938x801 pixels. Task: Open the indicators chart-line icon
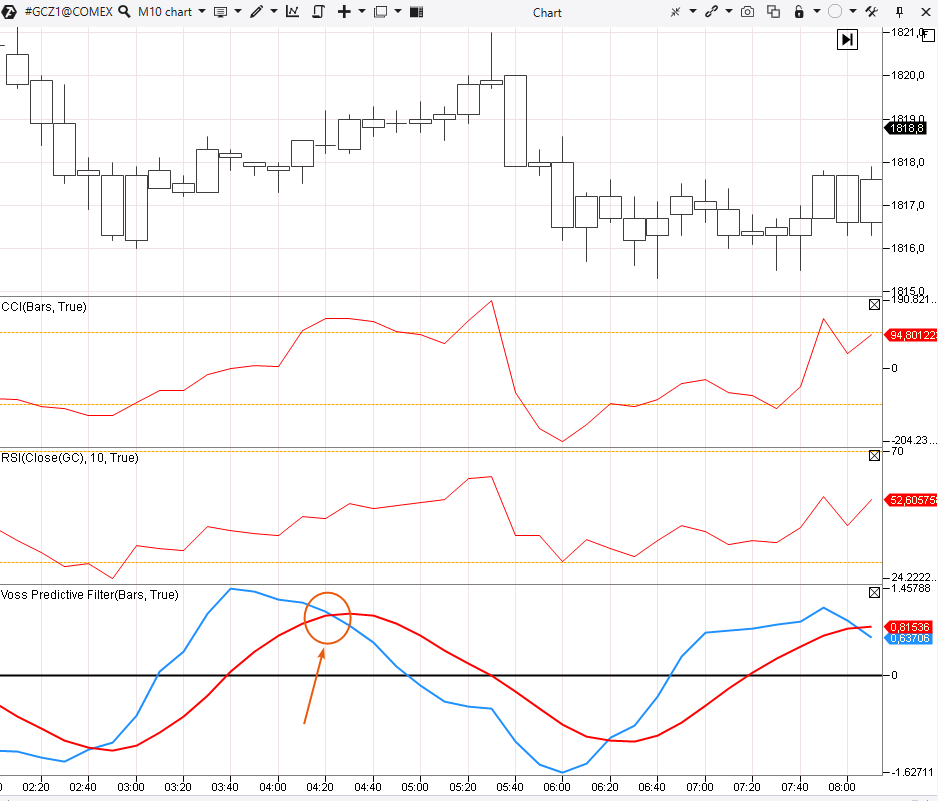292,12
